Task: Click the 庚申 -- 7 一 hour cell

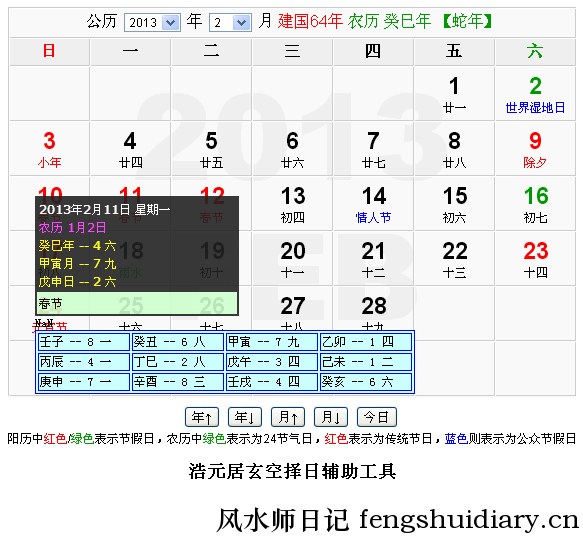Action: pos(84,382)
